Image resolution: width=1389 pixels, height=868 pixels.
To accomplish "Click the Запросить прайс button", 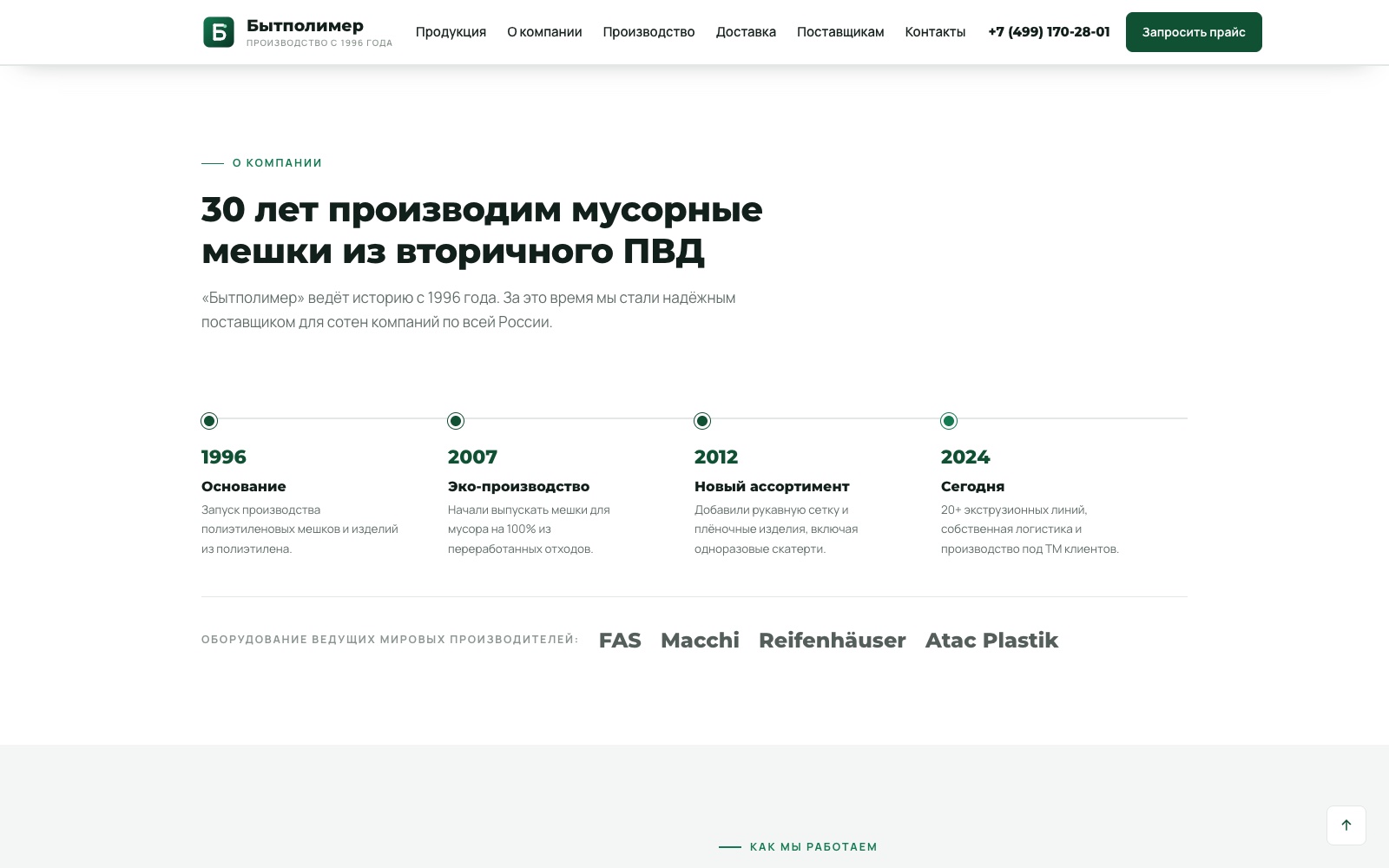I will click(1194, 32).
